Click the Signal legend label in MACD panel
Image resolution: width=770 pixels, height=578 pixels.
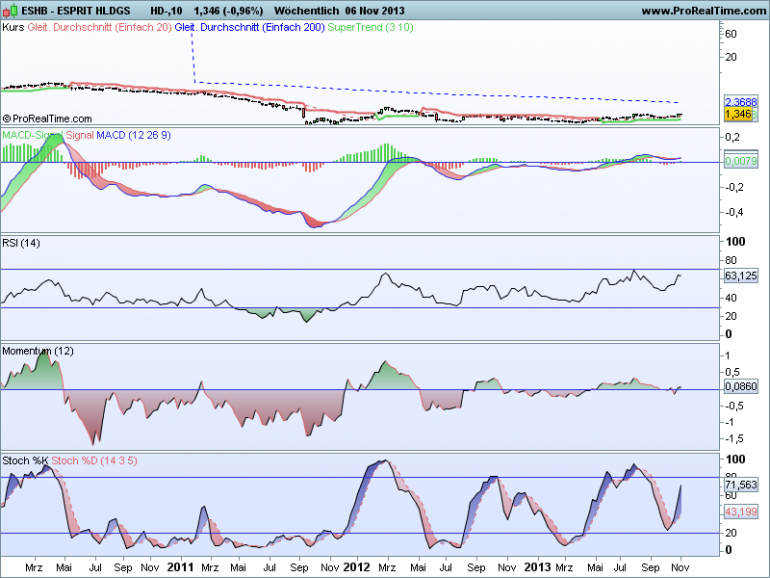point(80,136)
